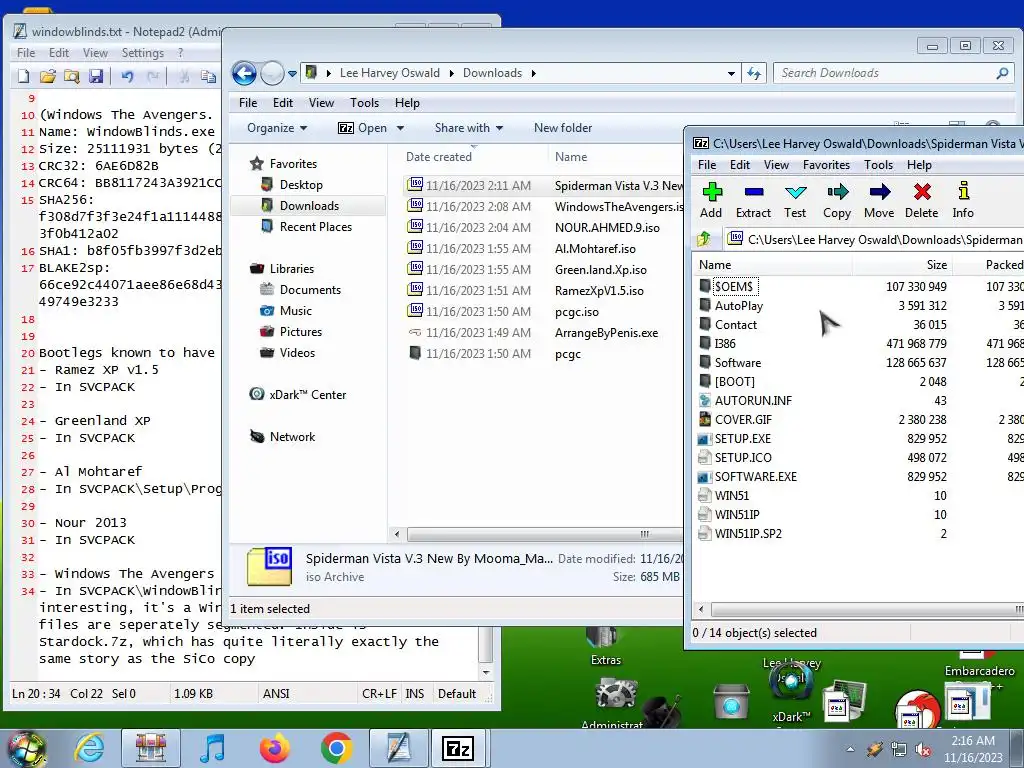Open Info in 7-Zip toolbar

[963, 200]
